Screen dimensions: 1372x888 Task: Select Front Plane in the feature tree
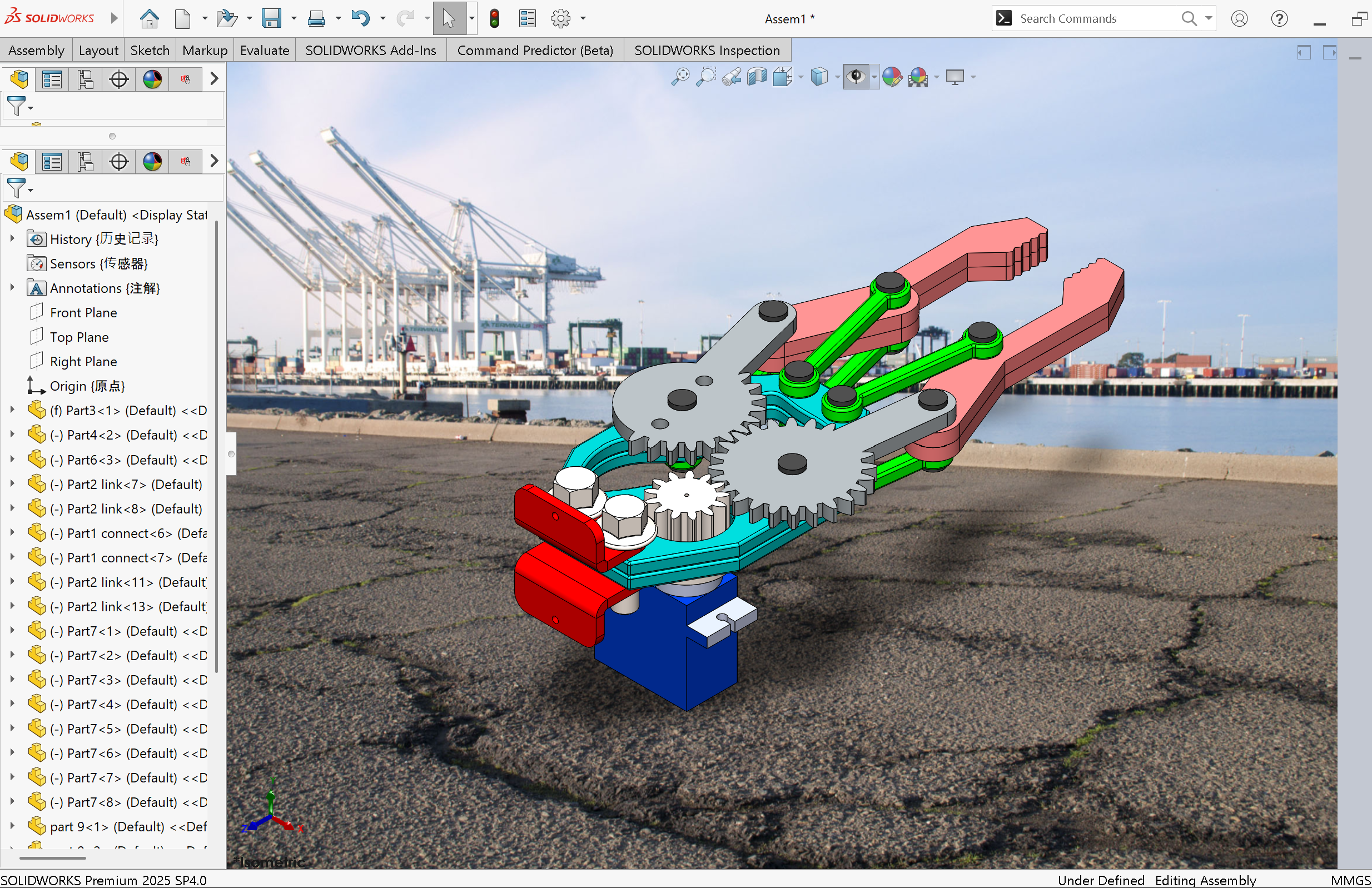pyautogui.click(x=83, y=312)
